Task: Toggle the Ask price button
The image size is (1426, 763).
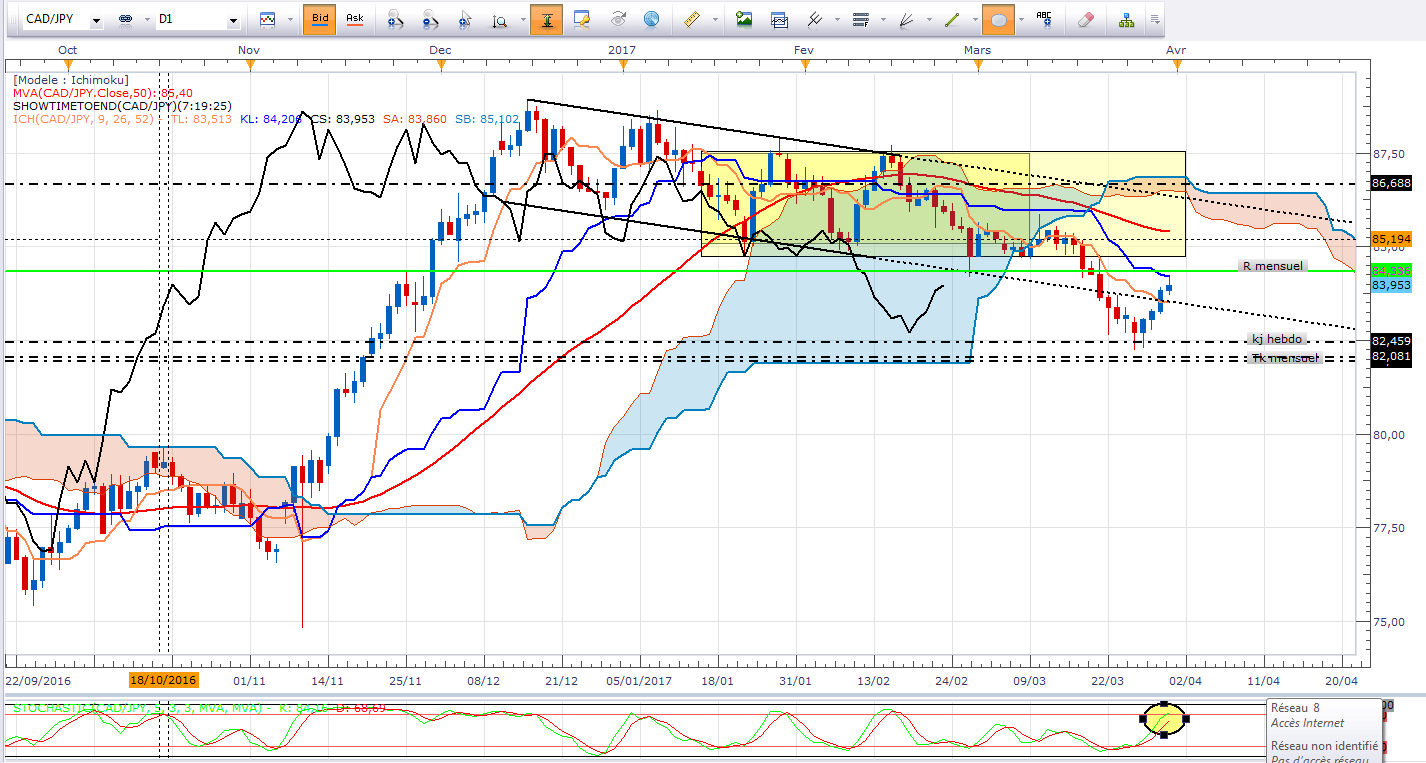Action: 355,19
